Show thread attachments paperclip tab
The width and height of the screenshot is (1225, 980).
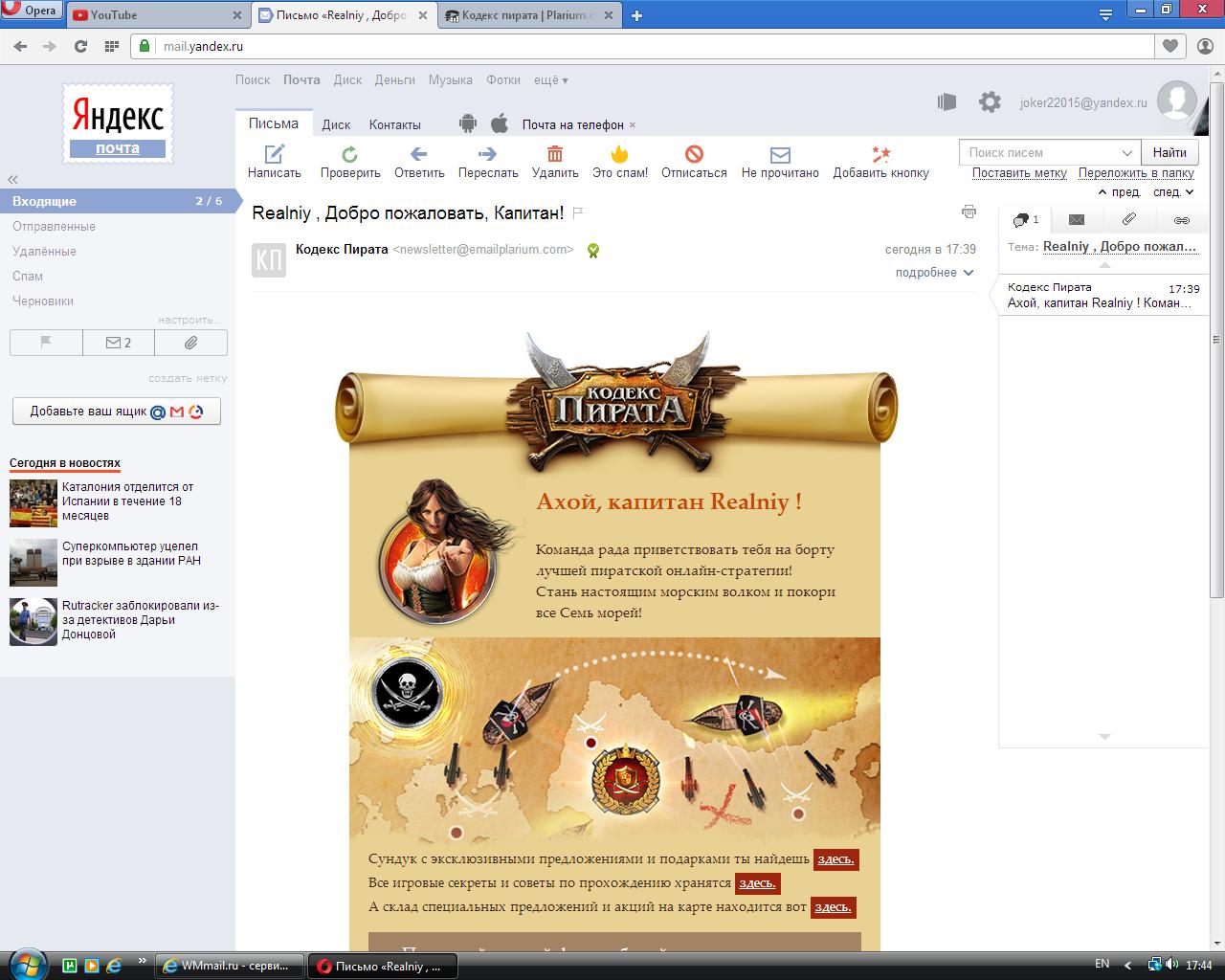(1129, 220)
